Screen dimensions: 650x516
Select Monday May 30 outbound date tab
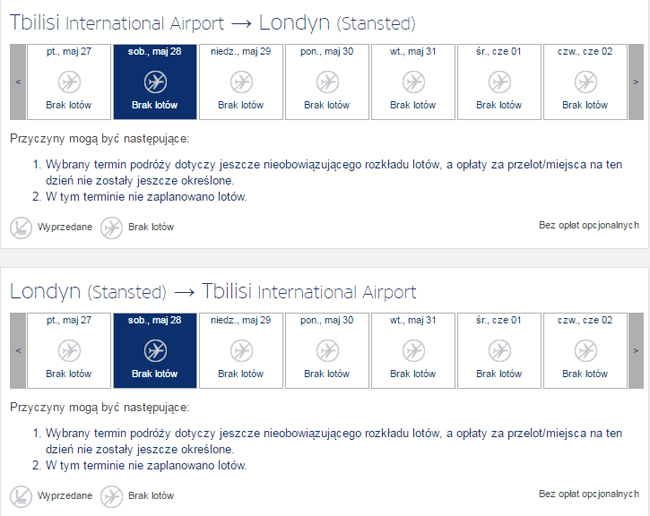pos(327,82)
